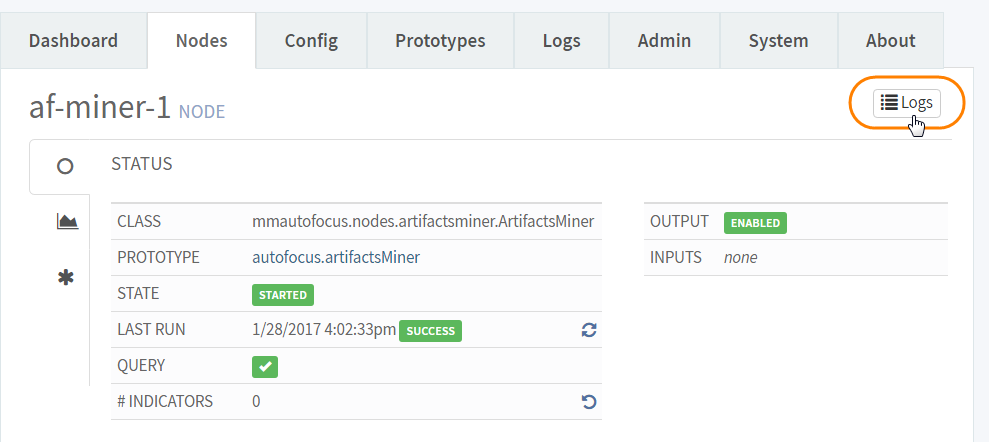Click the SUCCESS last run badge
989x442 pixels.
[x=430, y=331]
